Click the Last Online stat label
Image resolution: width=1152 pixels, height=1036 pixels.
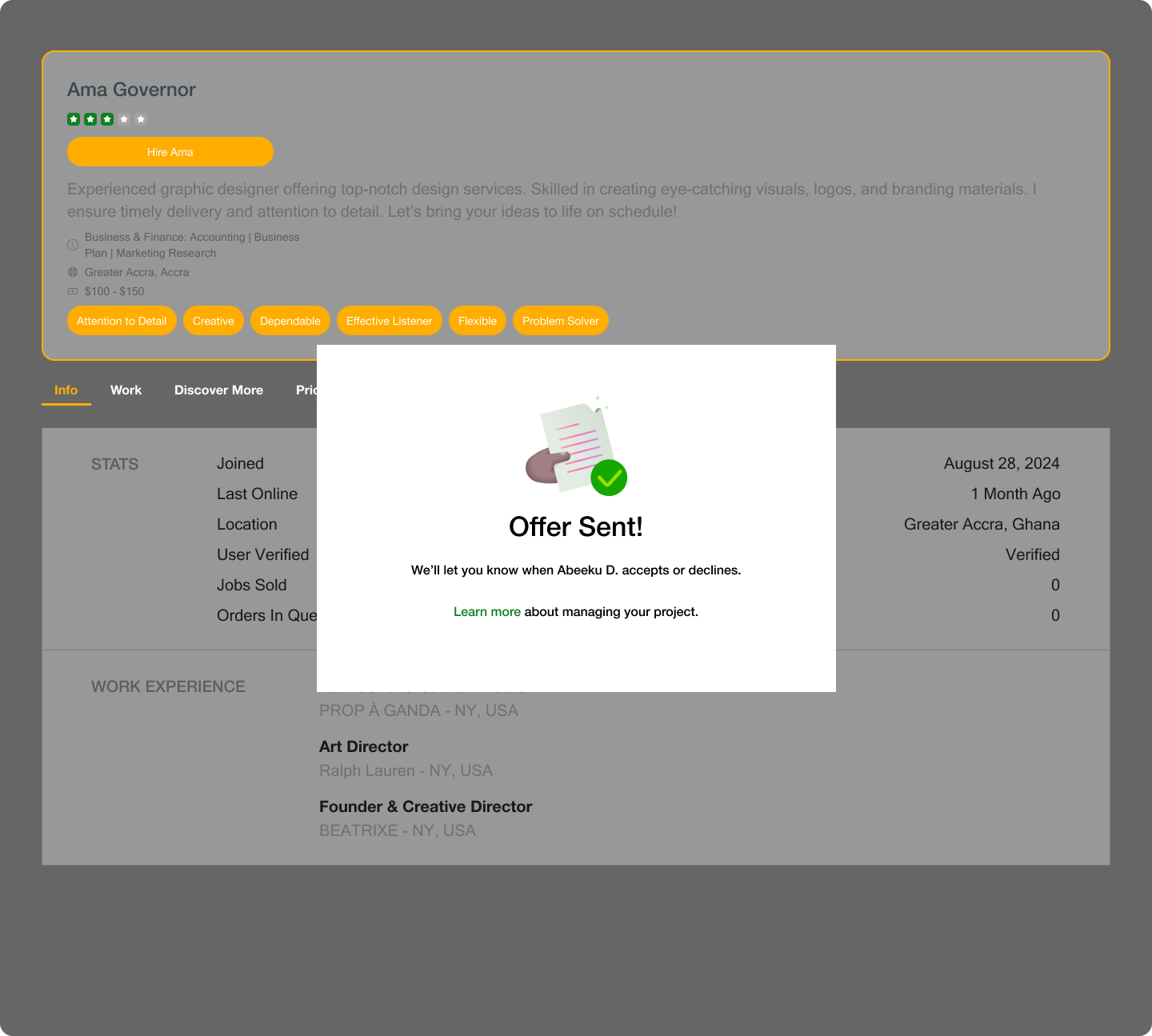(257, 494)
